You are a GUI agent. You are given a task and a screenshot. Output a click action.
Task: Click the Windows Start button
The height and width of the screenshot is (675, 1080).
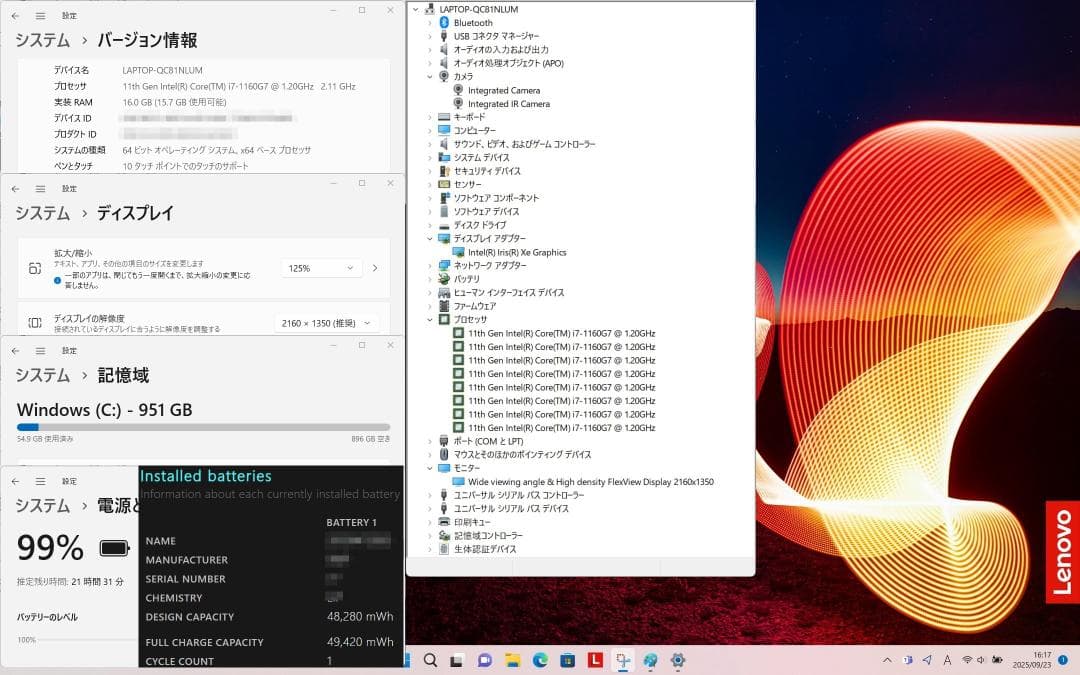coord(406,661)
